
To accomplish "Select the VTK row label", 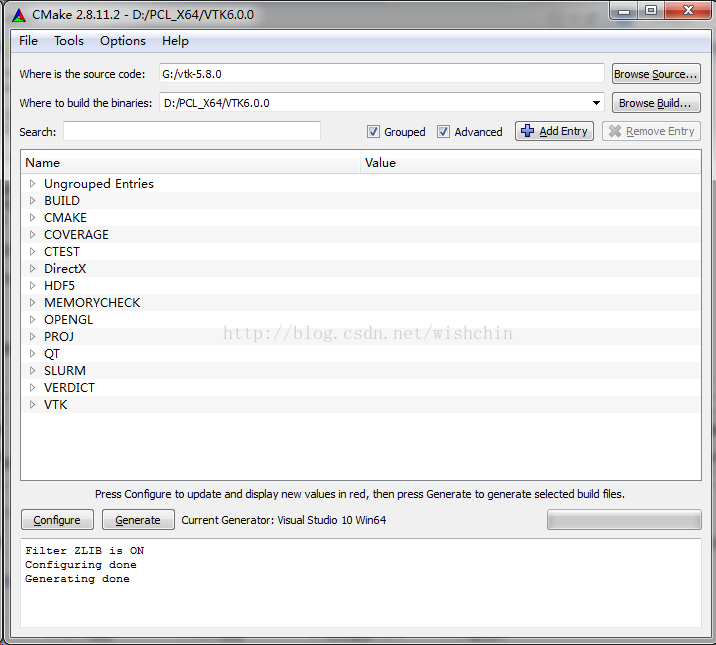I will [x=56, y=404].
